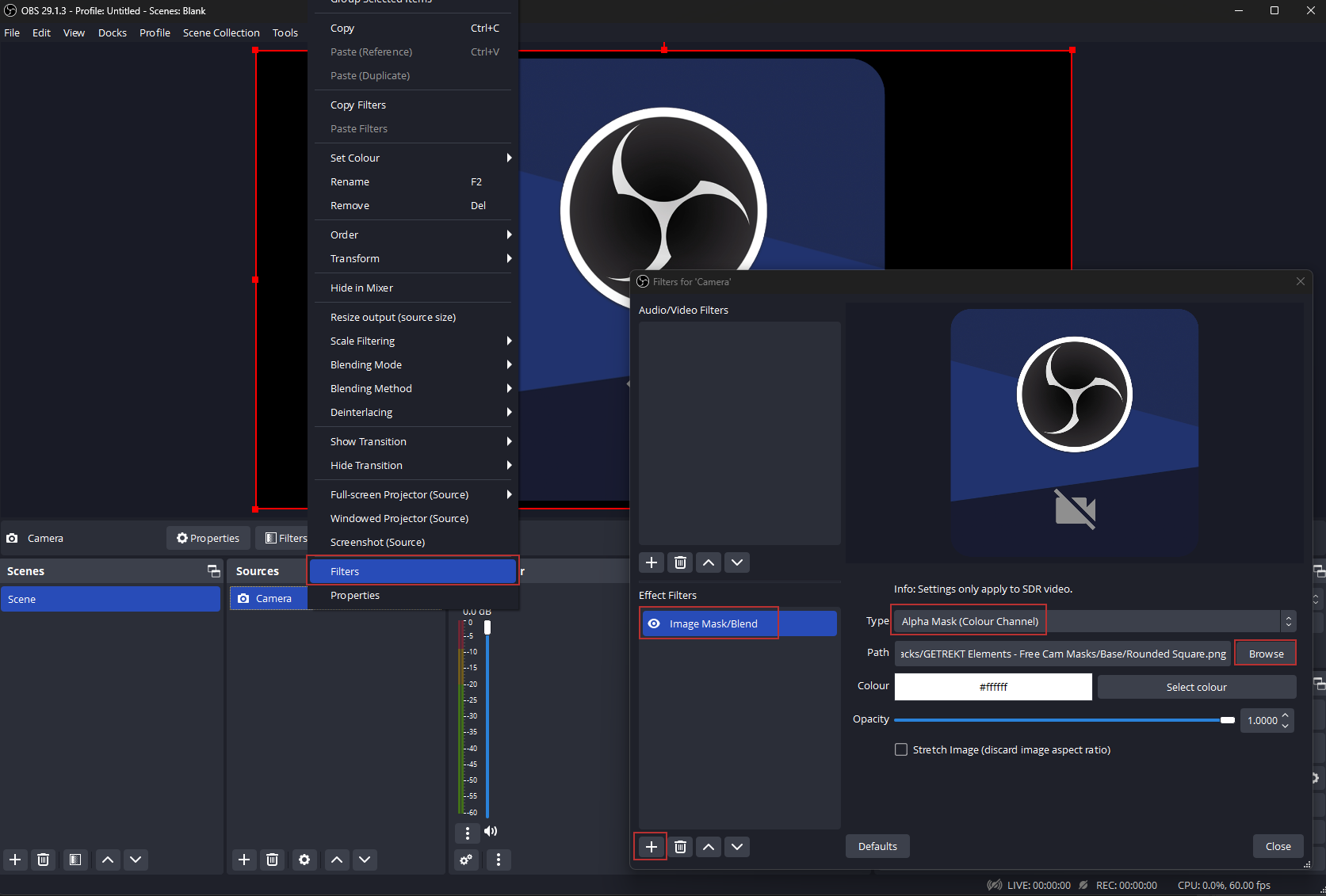The height and width of the screenshot is (896, 1326).
Task: Move source up in Sources list
Action: click(x=337, y=860)
